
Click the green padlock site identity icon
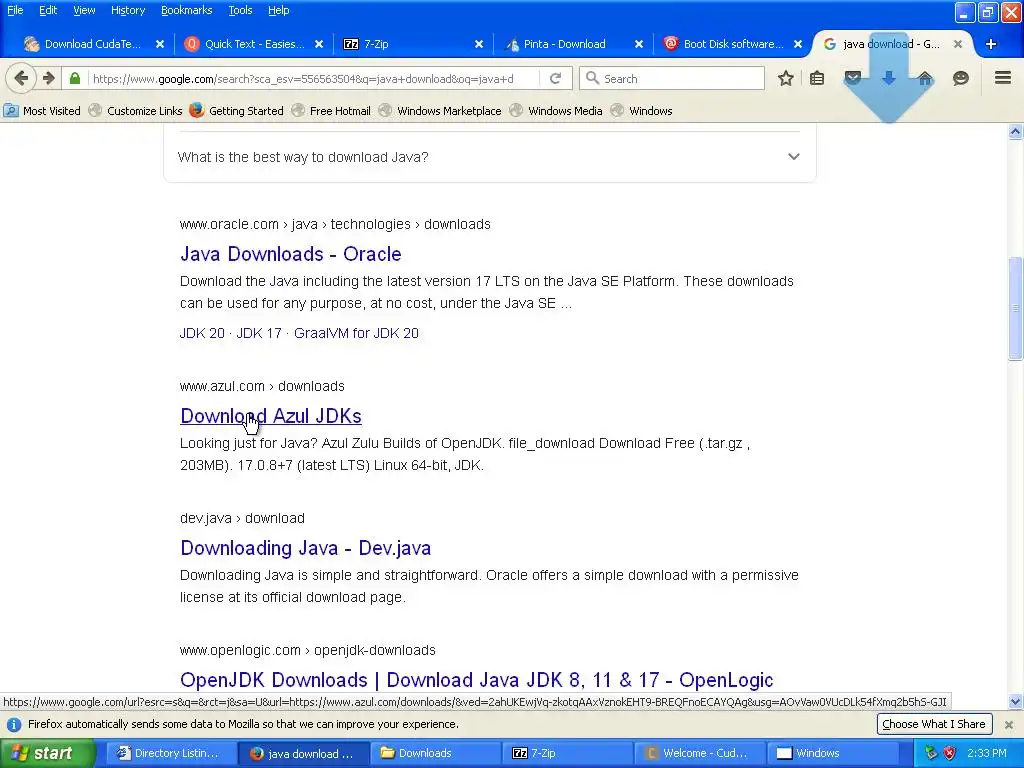point(75,78)
